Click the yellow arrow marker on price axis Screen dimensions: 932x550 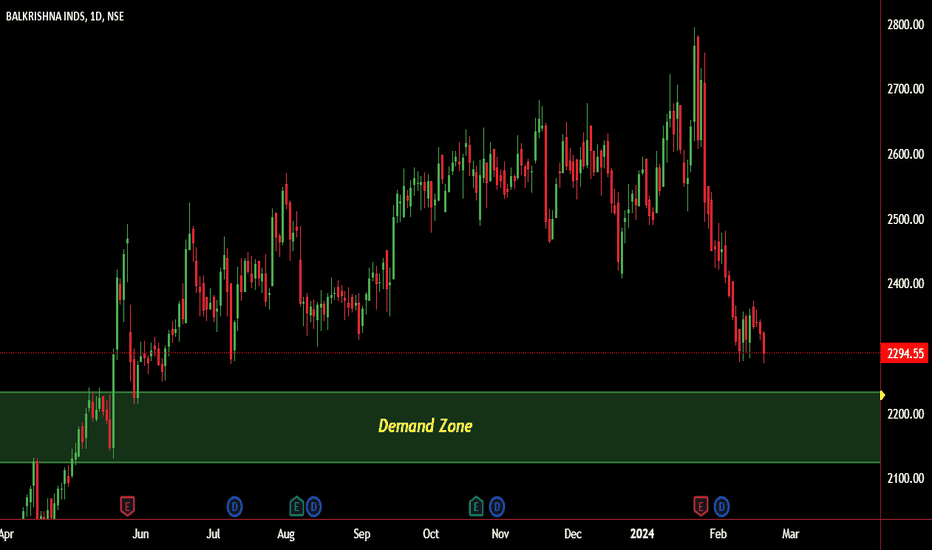pos(882,395)
